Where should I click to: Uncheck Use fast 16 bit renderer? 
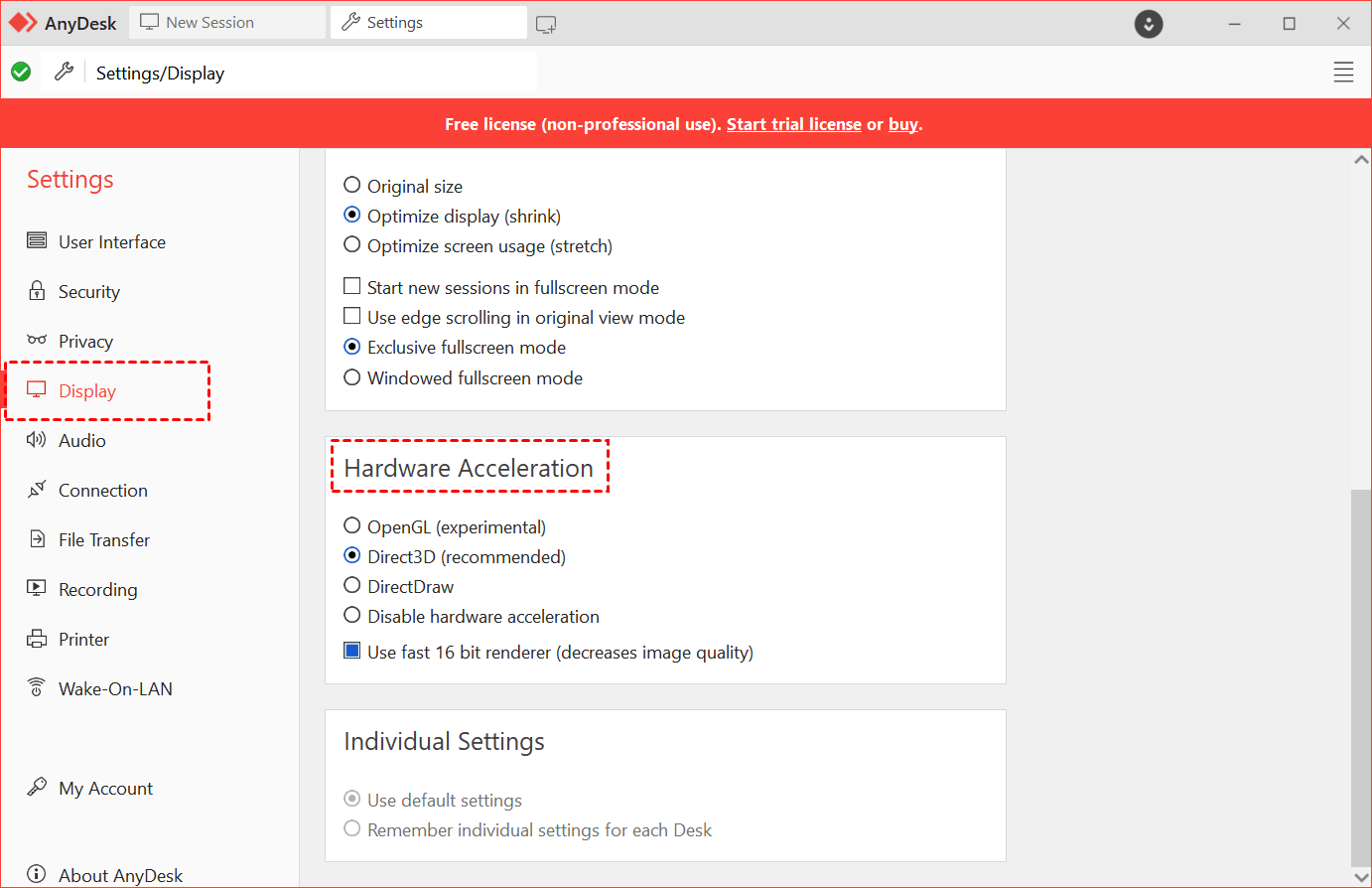[352, 652]
